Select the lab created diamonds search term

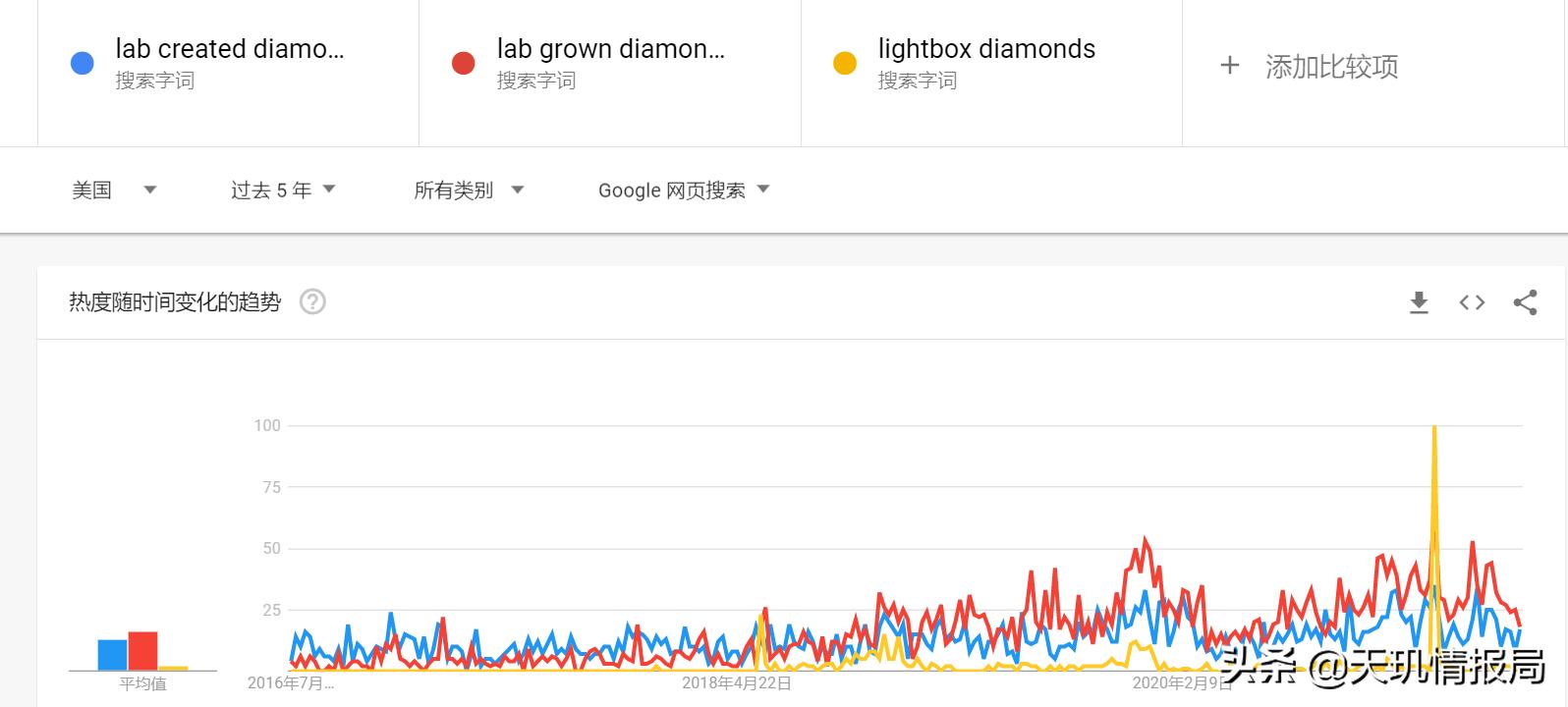point(230,49)
